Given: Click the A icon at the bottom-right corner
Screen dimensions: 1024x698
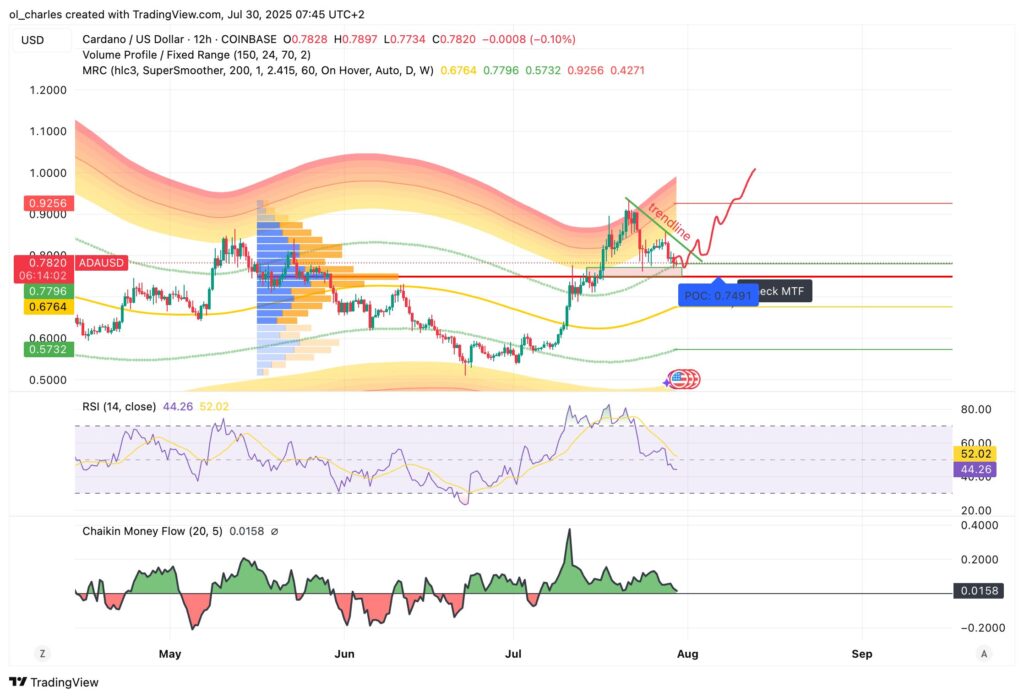Looking at the screenshot, I should tap(983, 652).
